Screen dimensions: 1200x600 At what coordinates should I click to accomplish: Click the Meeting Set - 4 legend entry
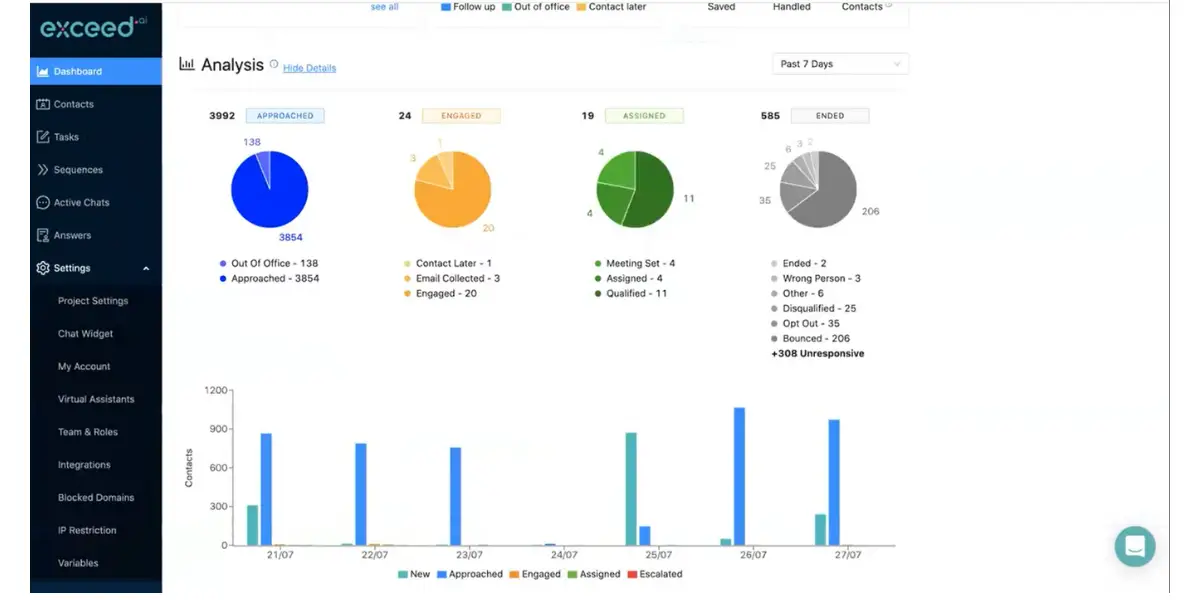click(x=635, y=264)
